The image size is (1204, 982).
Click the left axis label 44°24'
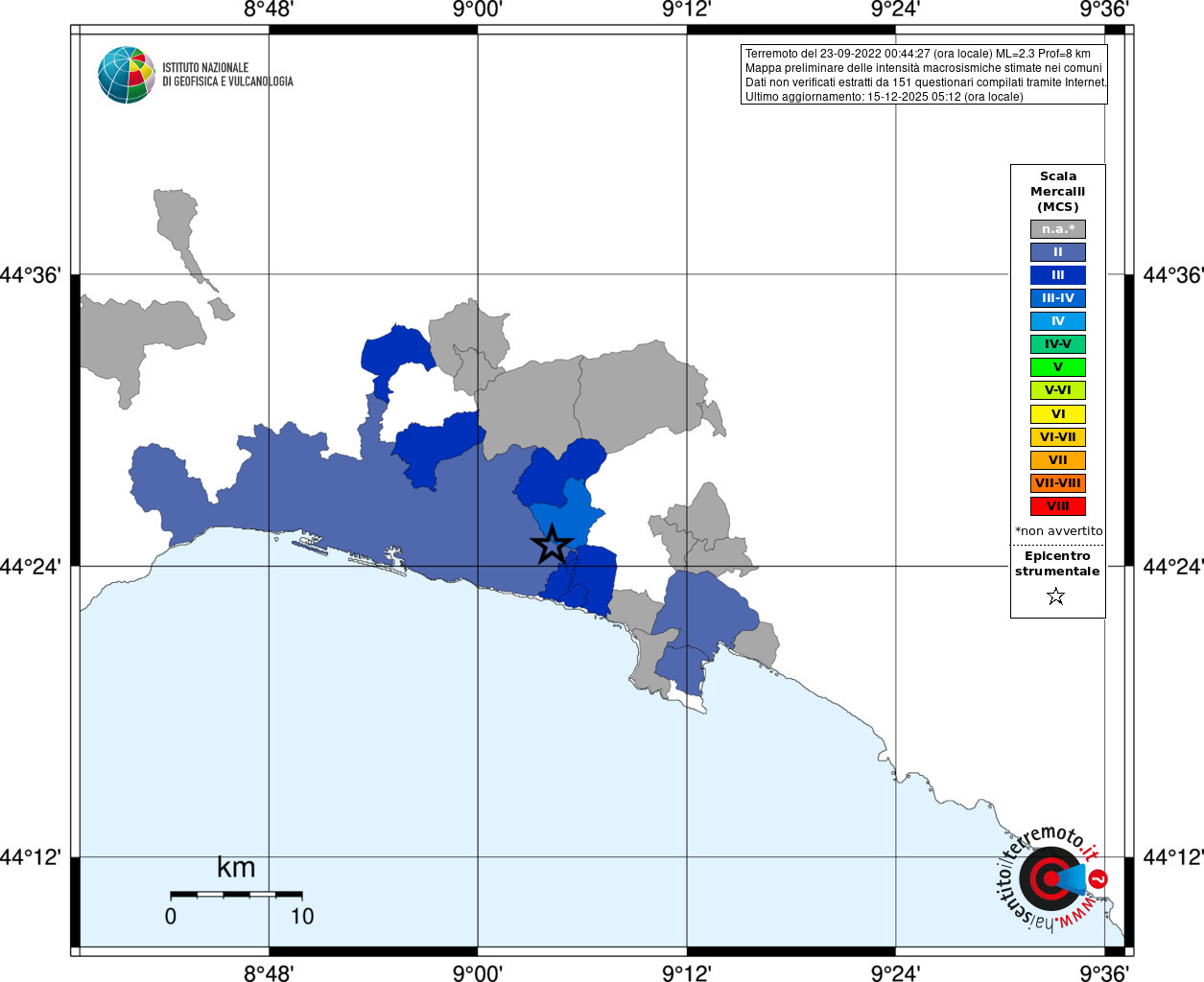31,566
